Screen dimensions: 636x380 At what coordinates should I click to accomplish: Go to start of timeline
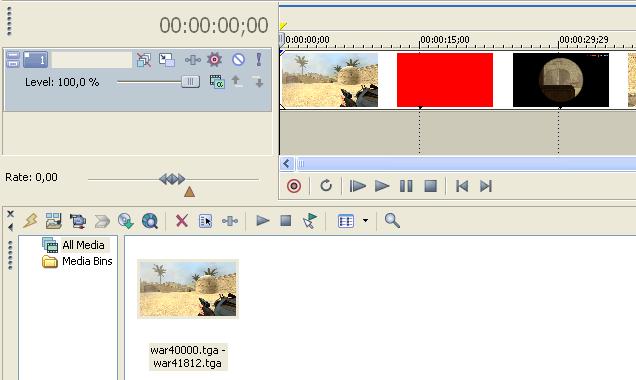[x=462, y=186]
